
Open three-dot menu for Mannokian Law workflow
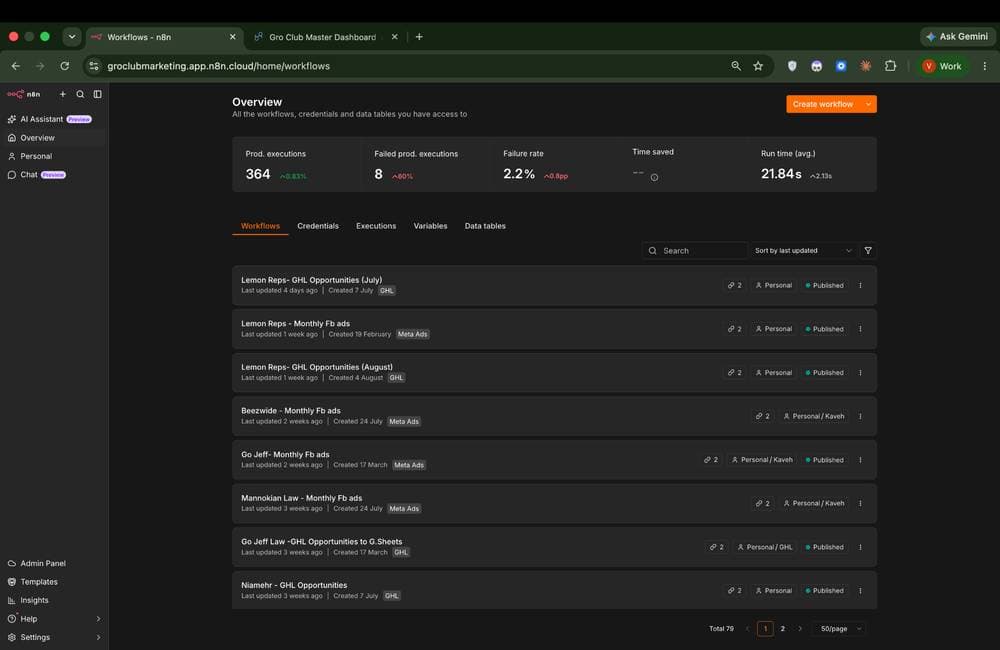point(860,503)
